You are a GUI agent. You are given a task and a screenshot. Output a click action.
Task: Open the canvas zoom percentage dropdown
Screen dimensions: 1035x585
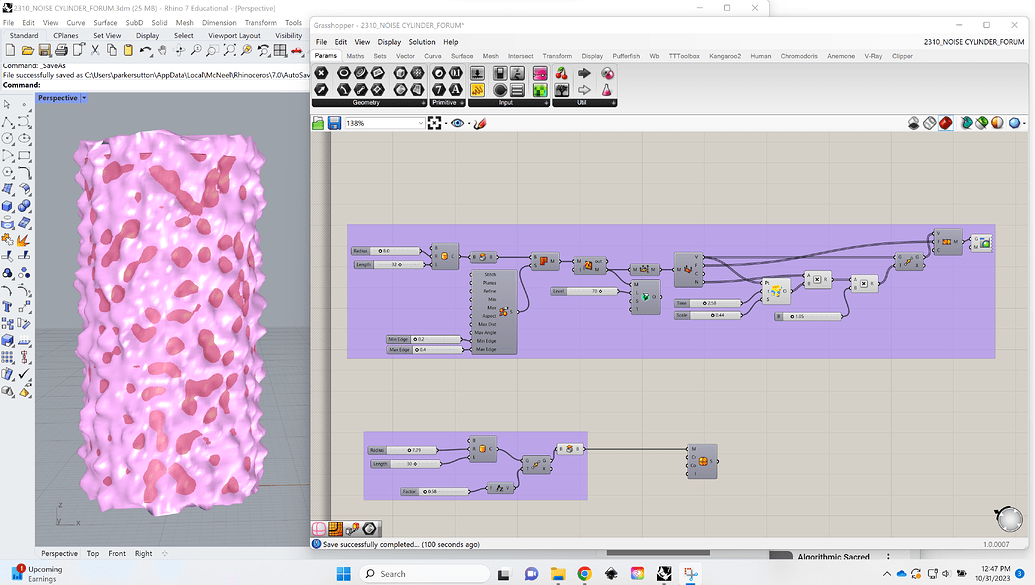pyautogui.click(x=420, y=123)
